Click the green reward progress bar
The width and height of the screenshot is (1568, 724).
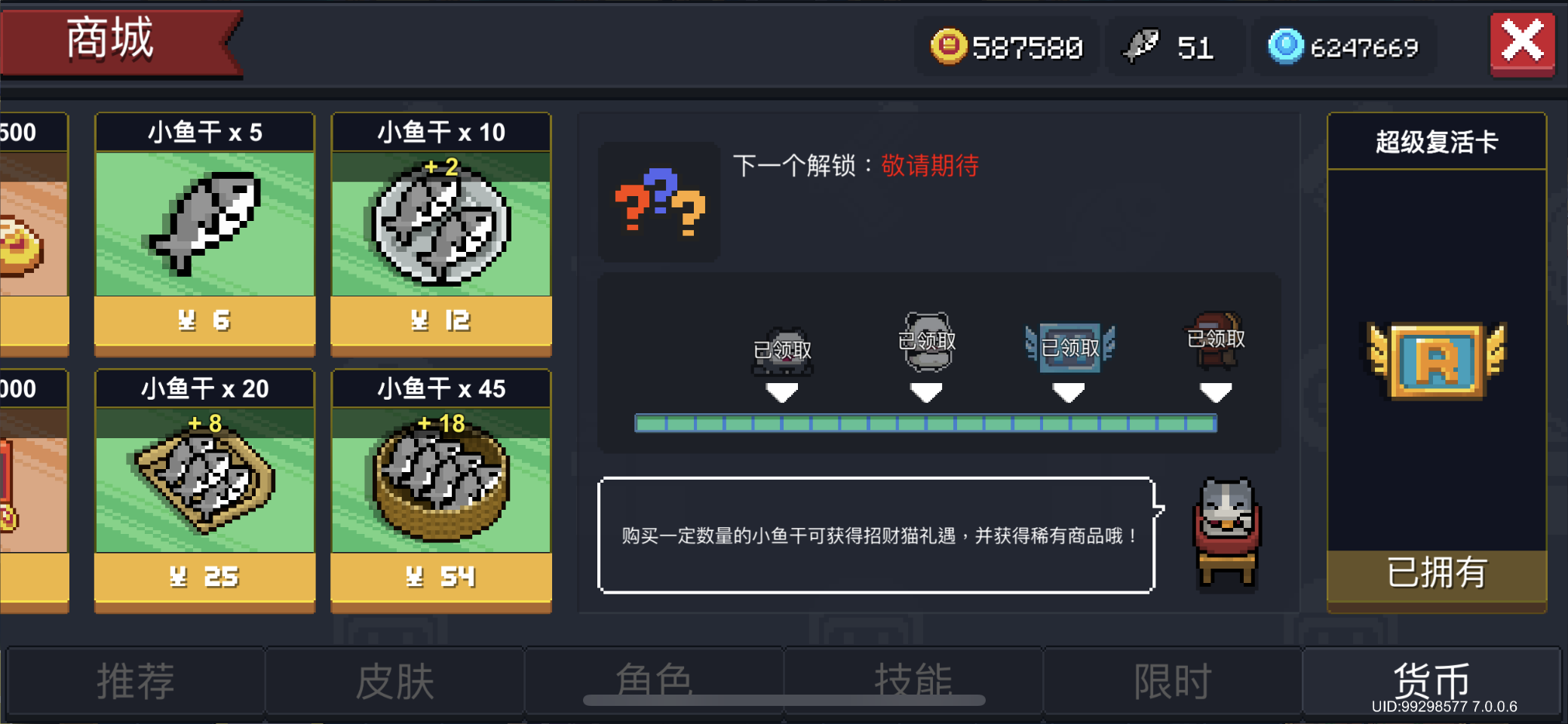point(925,423)
